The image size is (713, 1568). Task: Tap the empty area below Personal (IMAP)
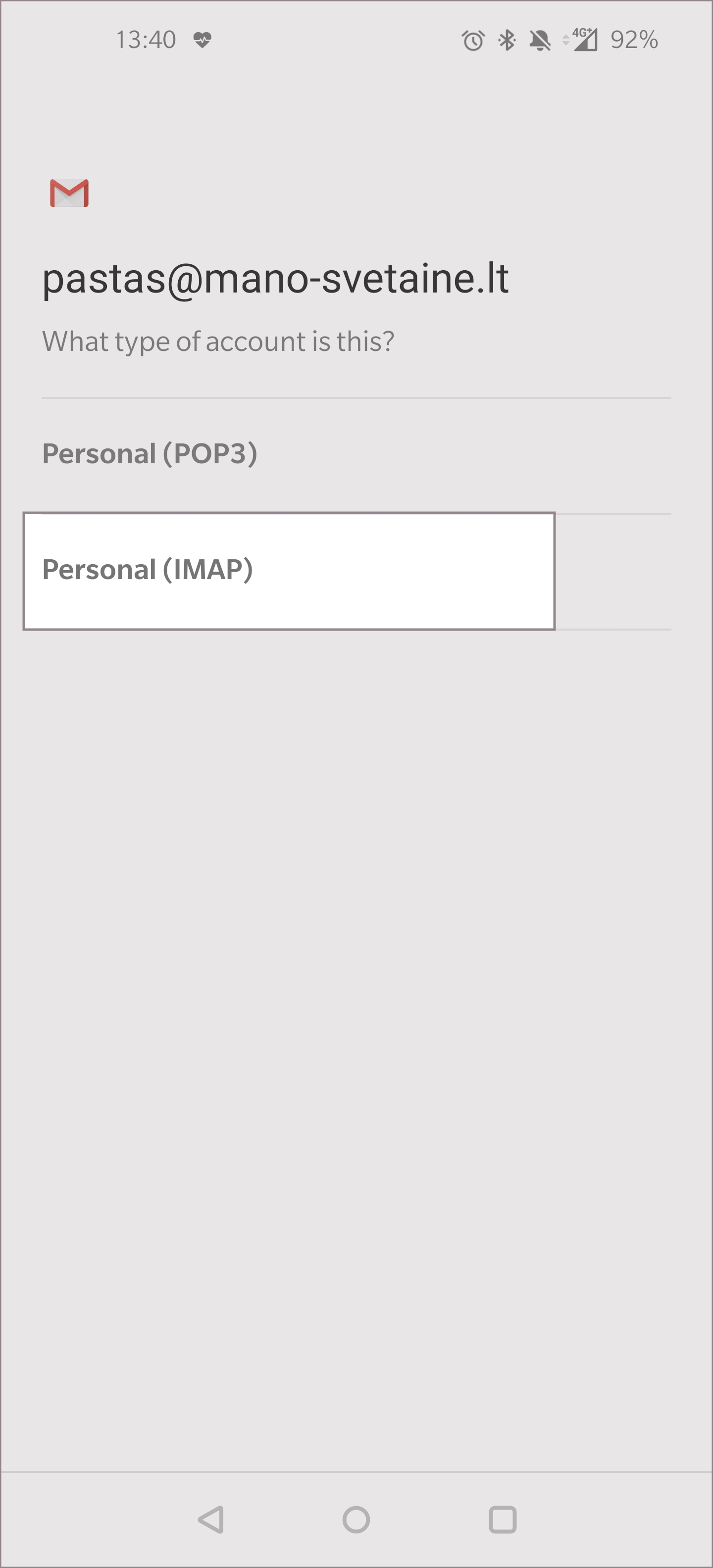(x=356, y=974)
